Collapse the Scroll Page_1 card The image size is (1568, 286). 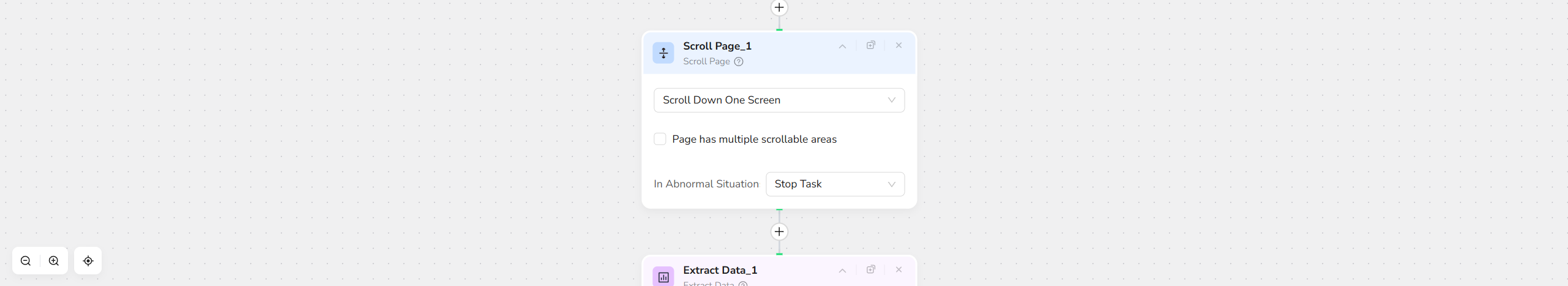[x=842, y=46]
